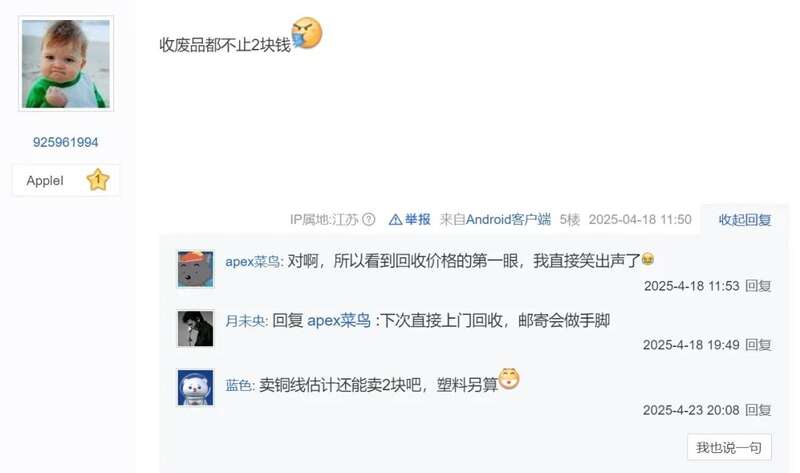This screenshot has width=800, height=473.
Task: Click the Apple level star badge
Action: 98,180
